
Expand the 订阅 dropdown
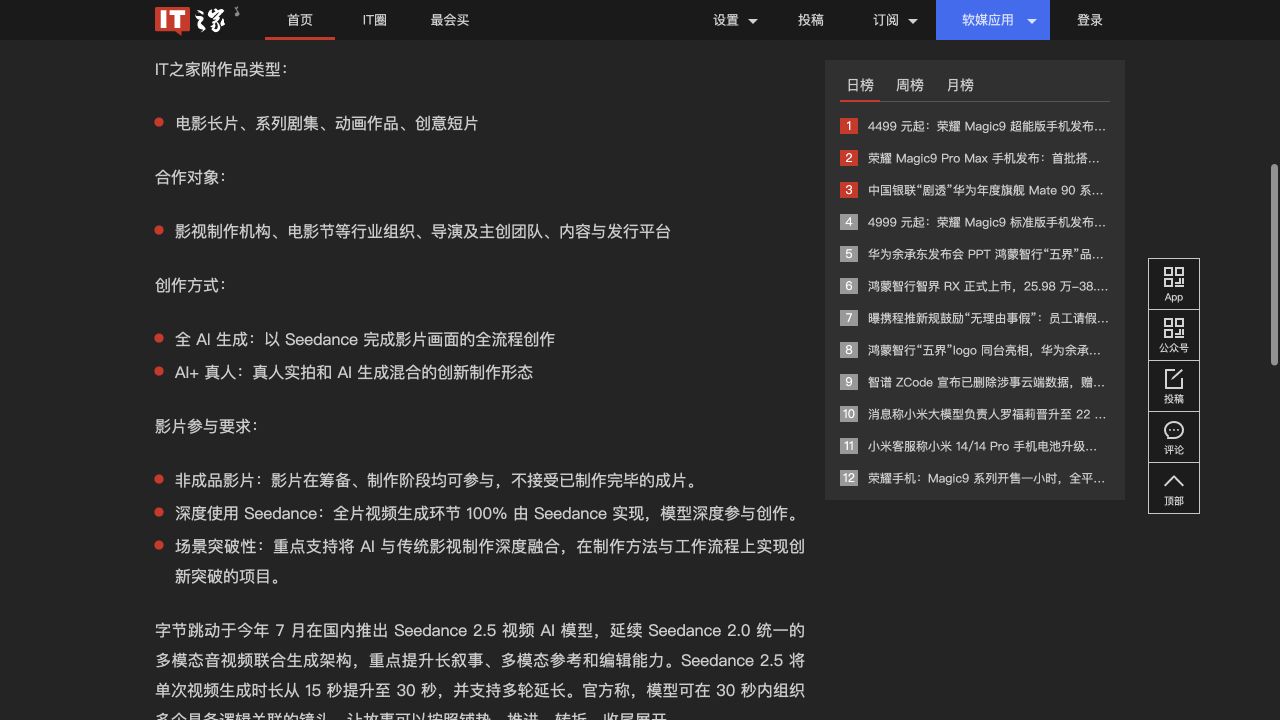click(x=895, y=20)
